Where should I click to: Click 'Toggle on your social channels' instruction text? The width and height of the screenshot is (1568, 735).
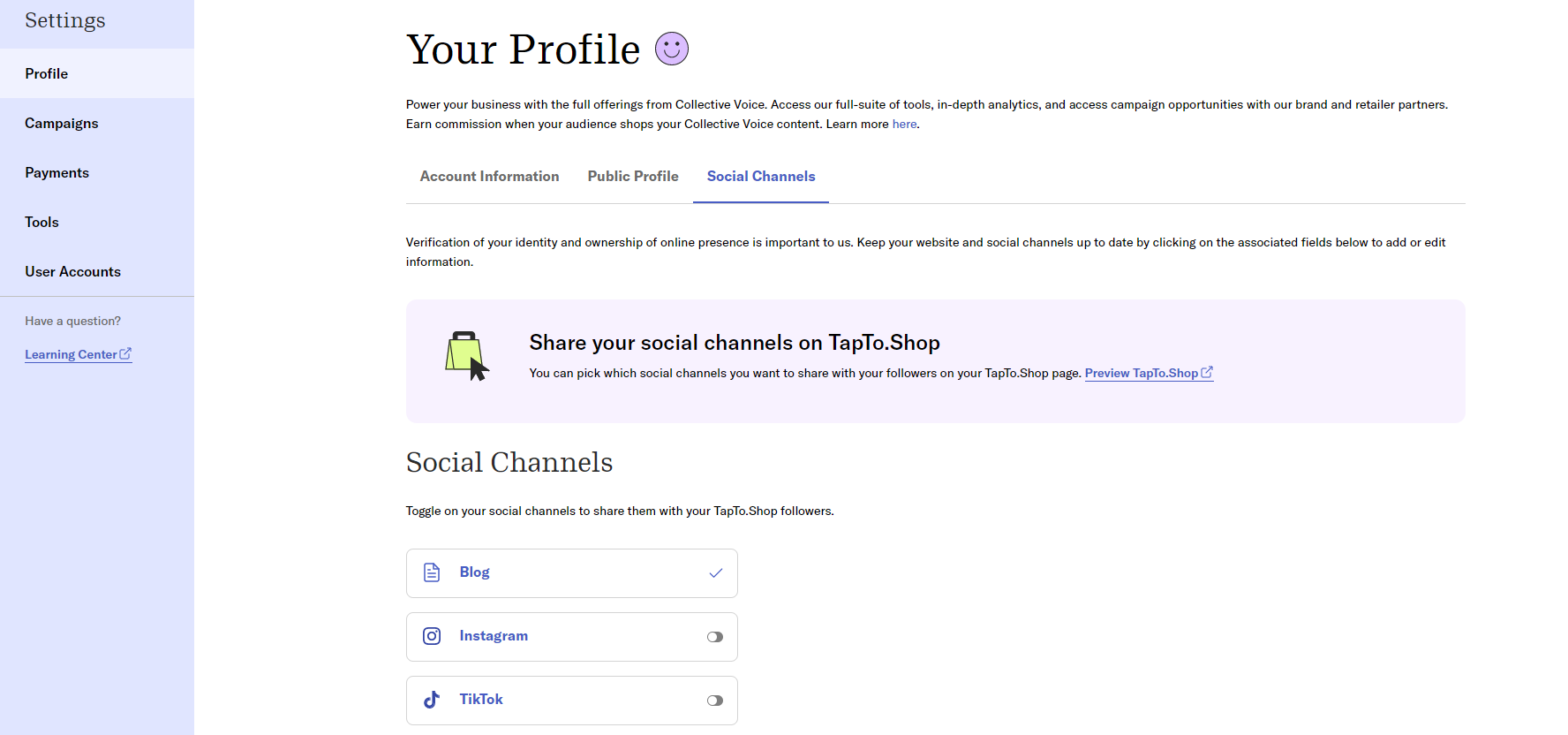pos(620,511)
